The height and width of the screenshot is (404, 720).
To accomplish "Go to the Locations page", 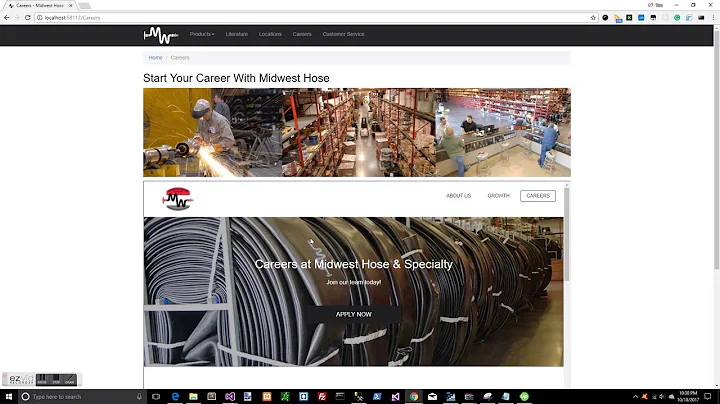I will (x=270, y=34).
